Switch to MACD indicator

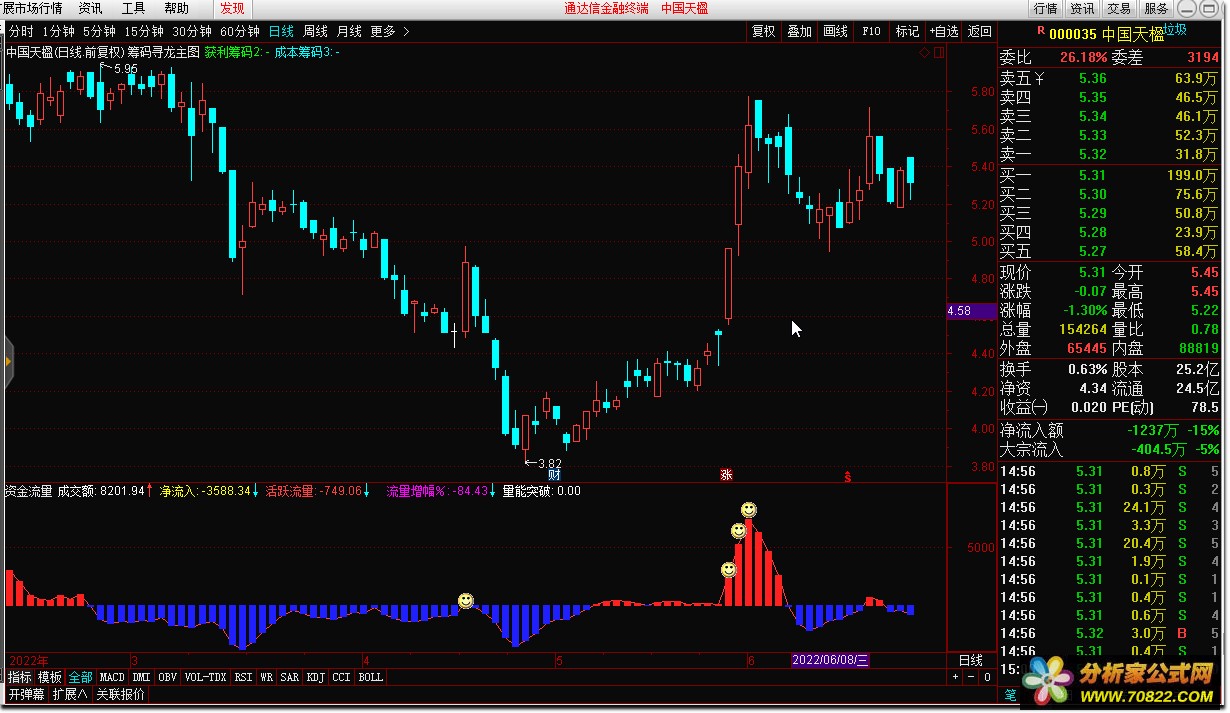pos(112,677)
